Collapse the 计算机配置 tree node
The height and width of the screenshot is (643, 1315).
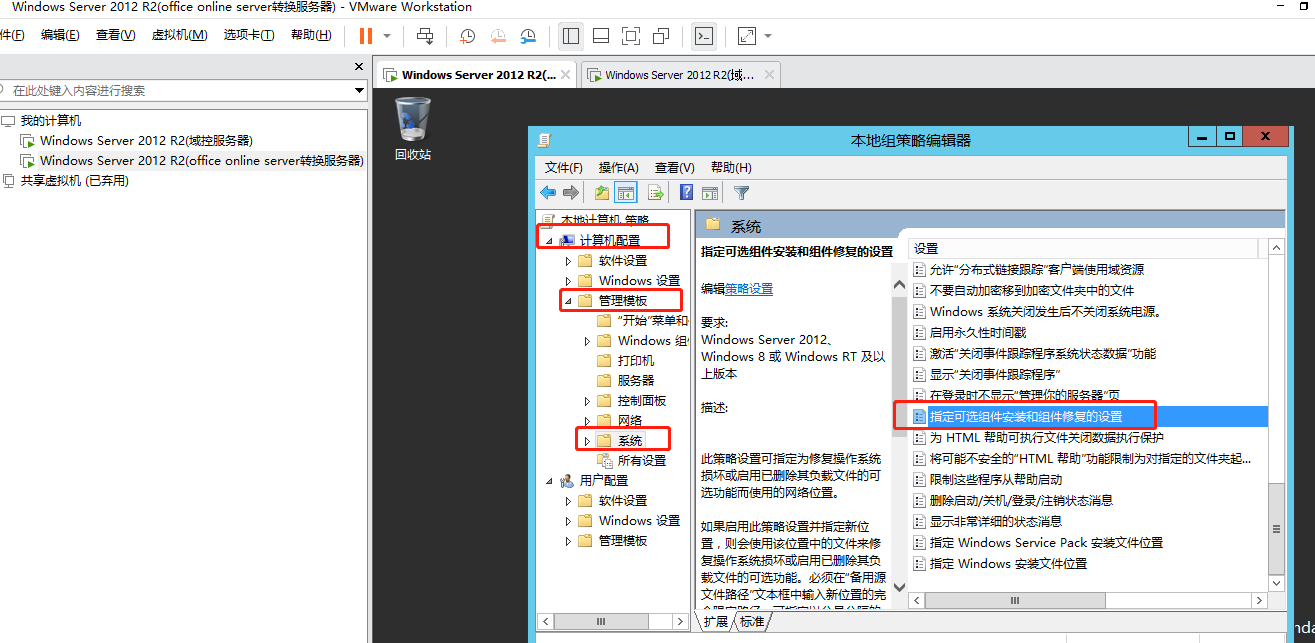point(549,241)
